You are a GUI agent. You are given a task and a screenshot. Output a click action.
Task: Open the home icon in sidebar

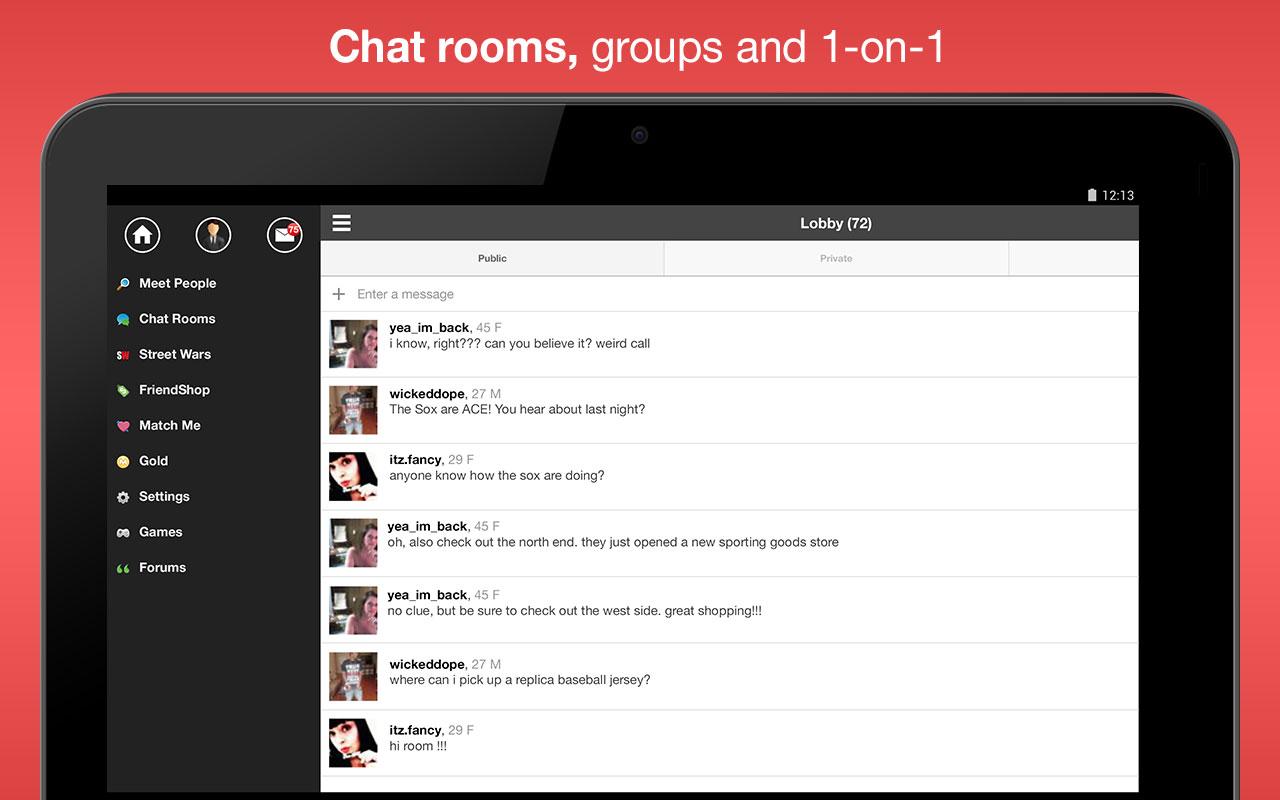[142, 235]
